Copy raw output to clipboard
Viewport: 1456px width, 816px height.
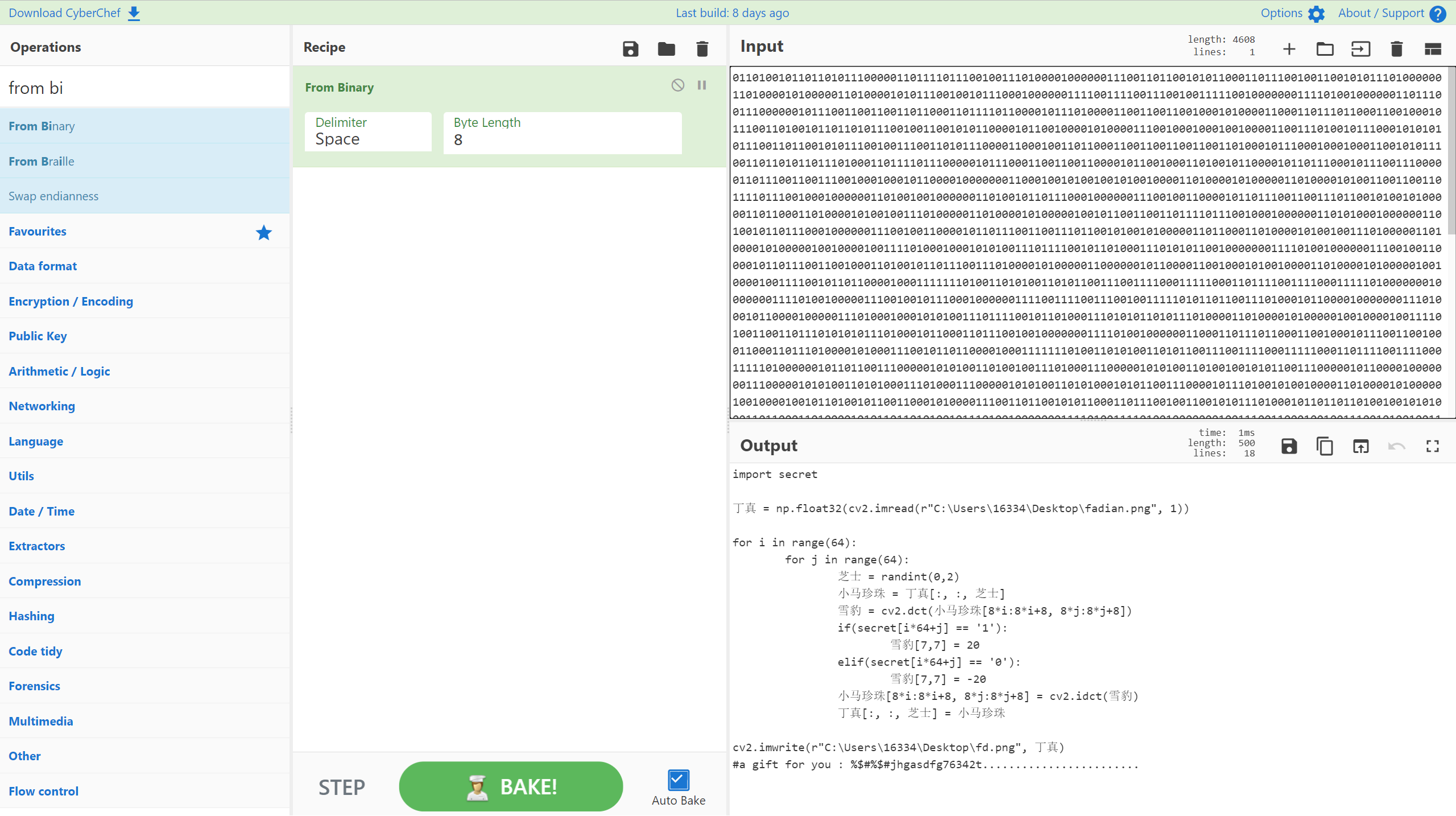pyautogui.click(x=1325, y=446)
